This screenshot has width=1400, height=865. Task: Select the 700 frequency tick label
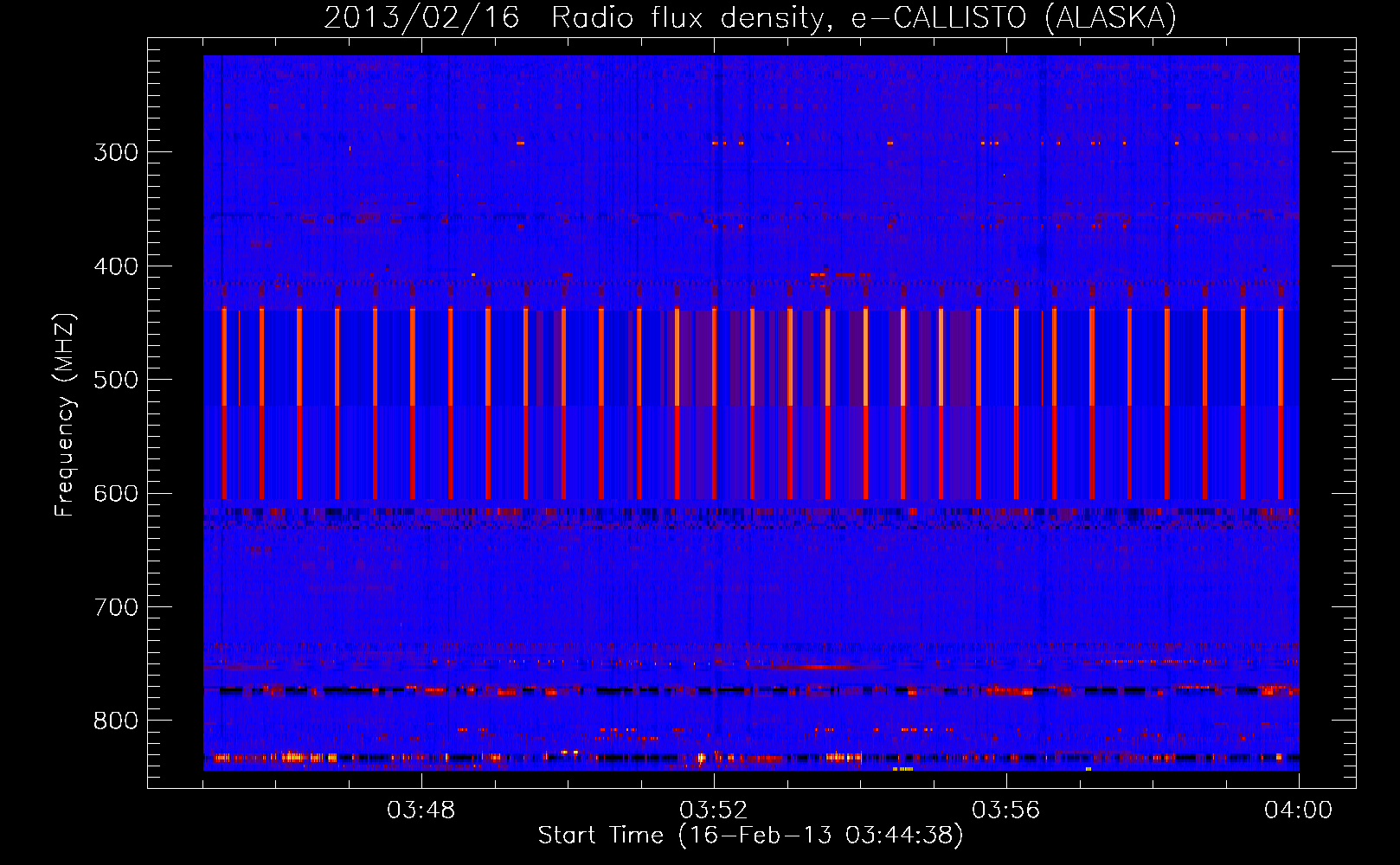coord(116,607)
